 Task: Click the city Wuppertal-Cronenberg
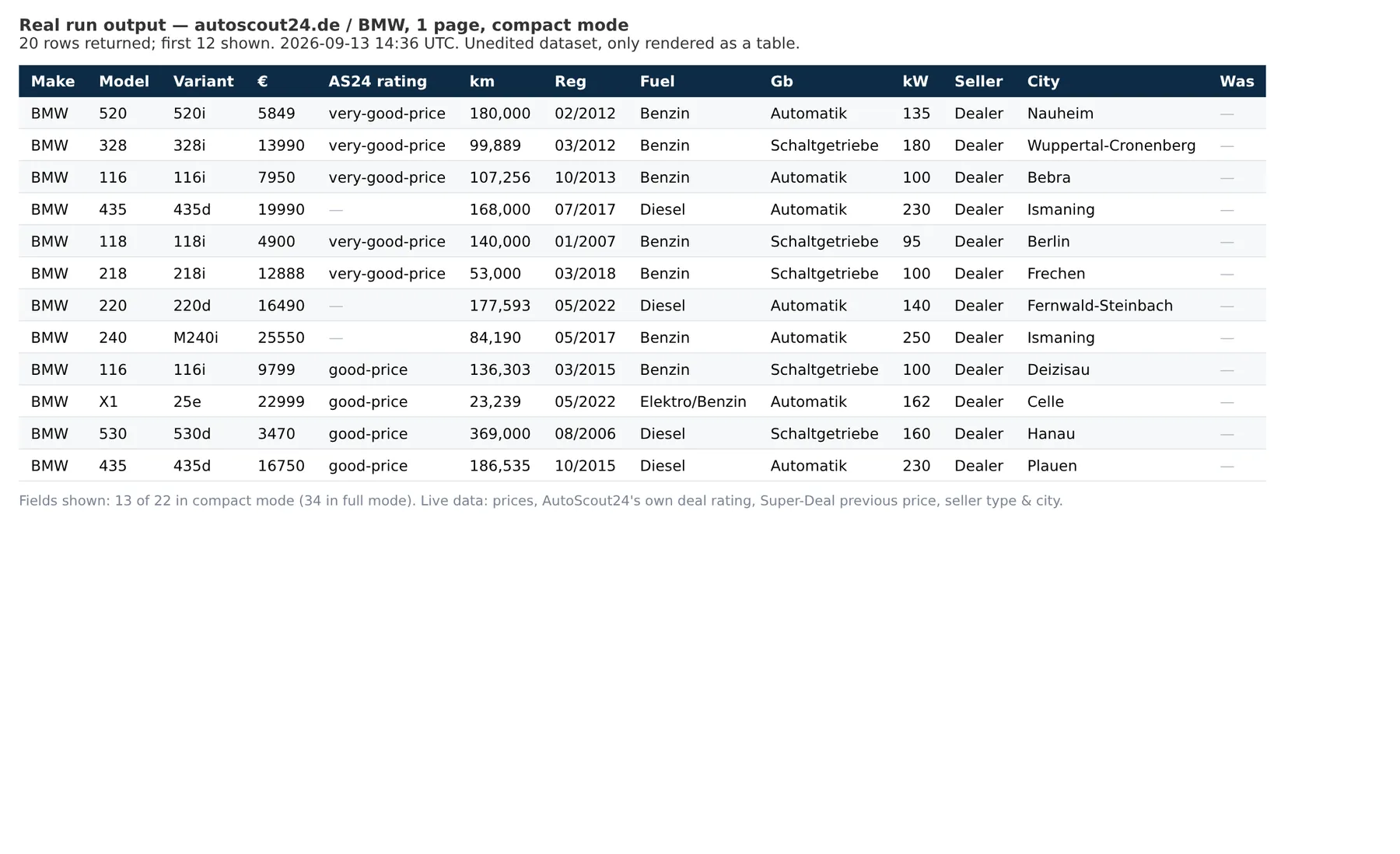1111,145
